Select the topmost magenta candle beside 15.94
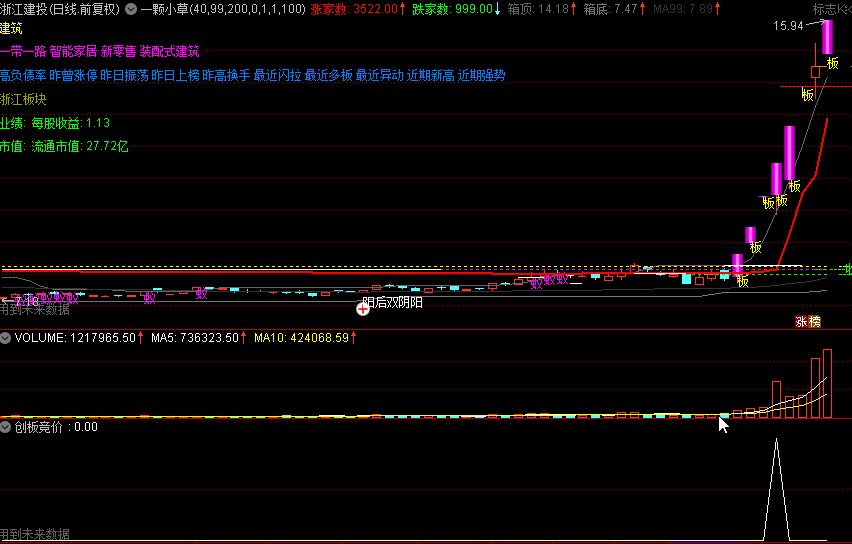 827,37
